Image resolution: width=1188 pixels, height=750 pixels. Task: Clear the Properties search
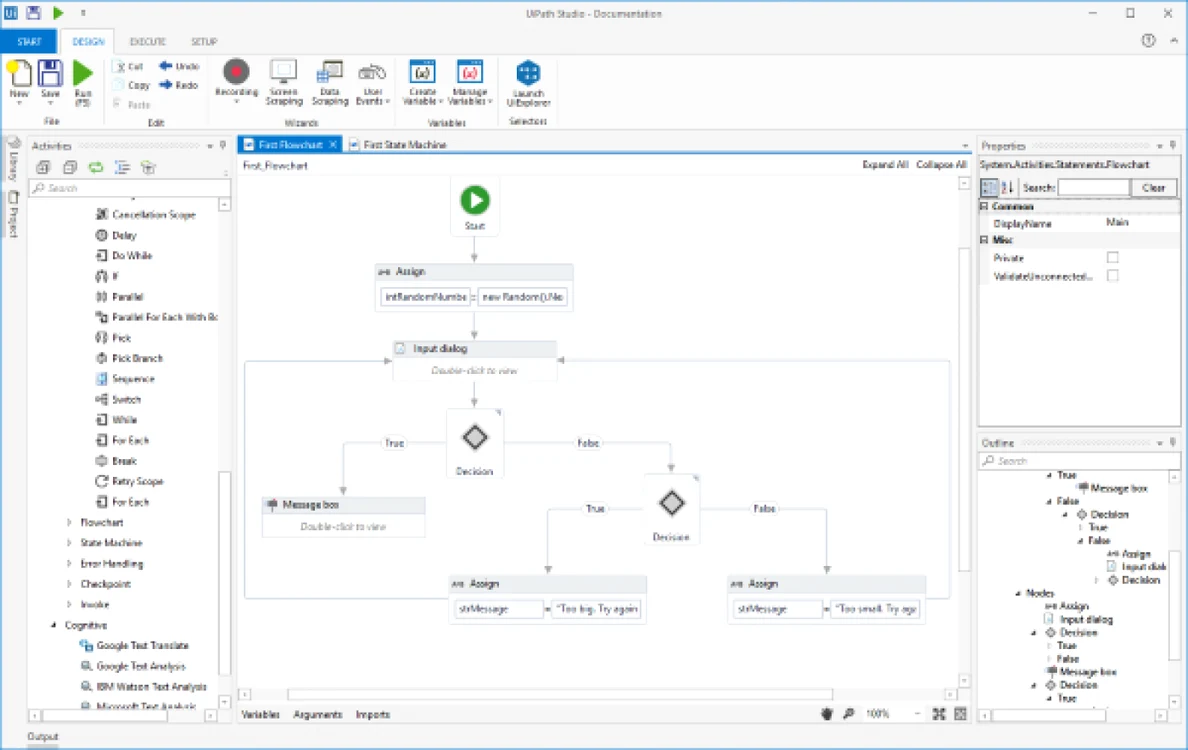(1153, 188)
